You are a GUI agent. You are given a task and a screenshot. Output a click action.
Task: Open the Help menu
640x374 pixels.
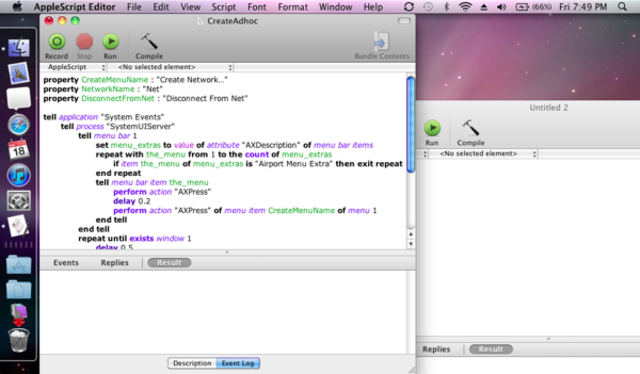[x=373, y=7]
